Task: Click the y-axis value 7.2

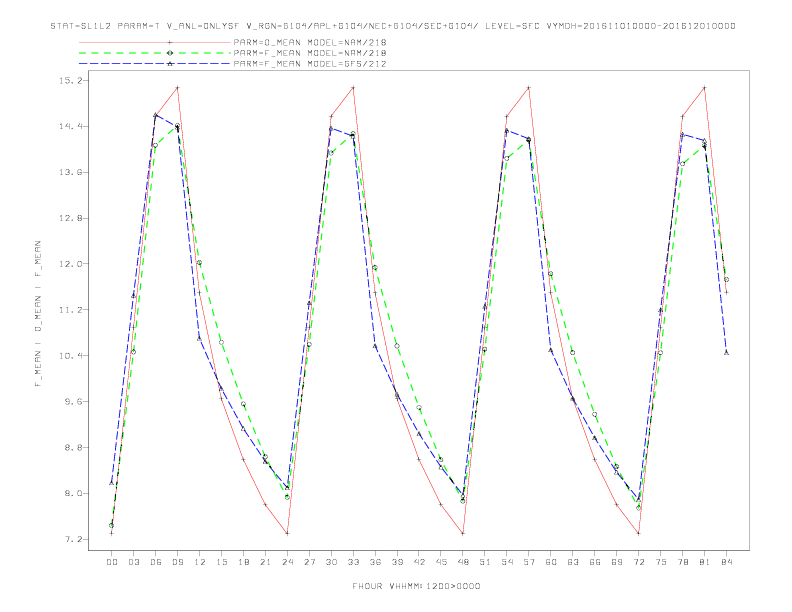Action: tap(73, 539)
